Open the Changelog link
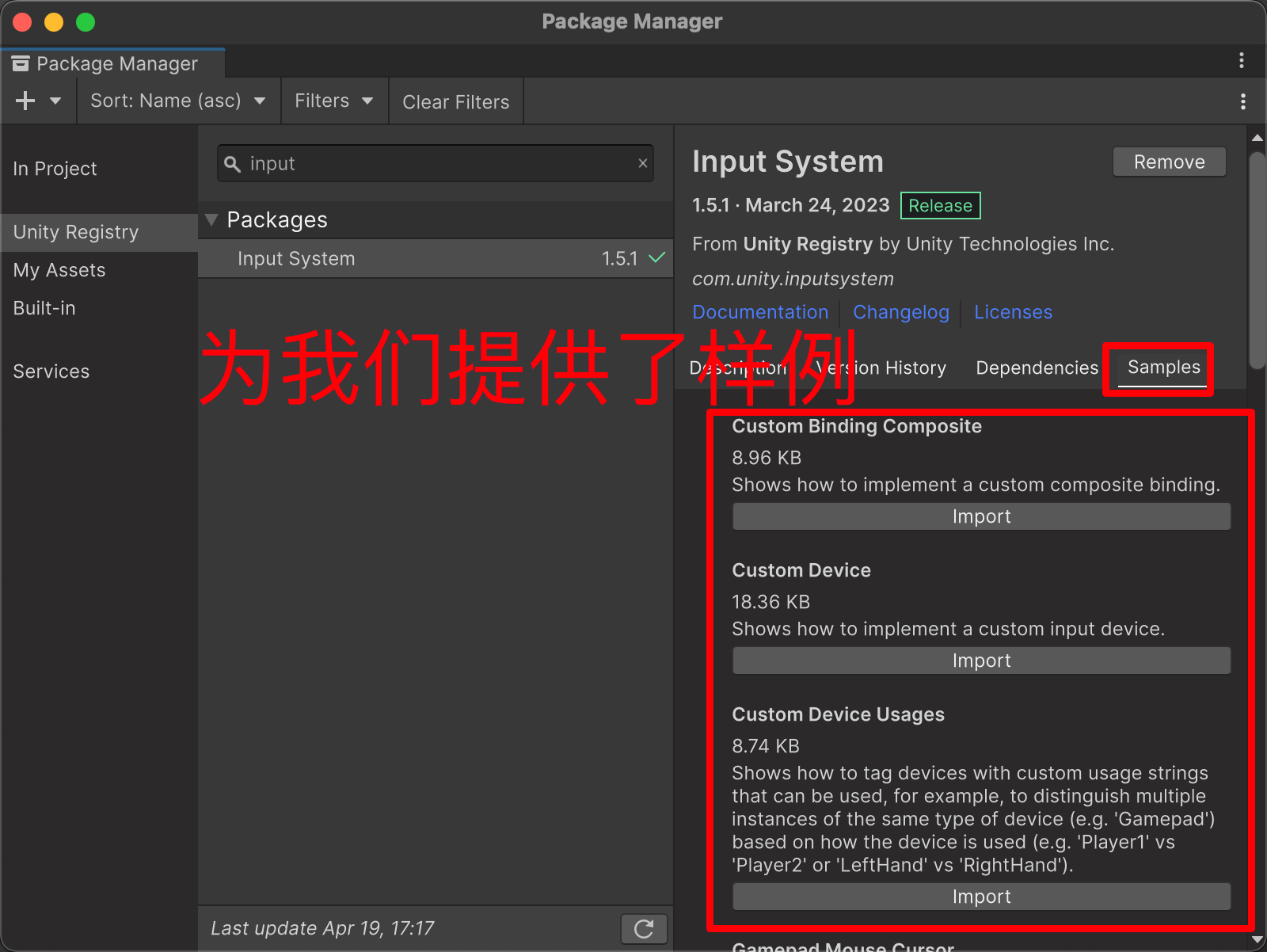 901,312
